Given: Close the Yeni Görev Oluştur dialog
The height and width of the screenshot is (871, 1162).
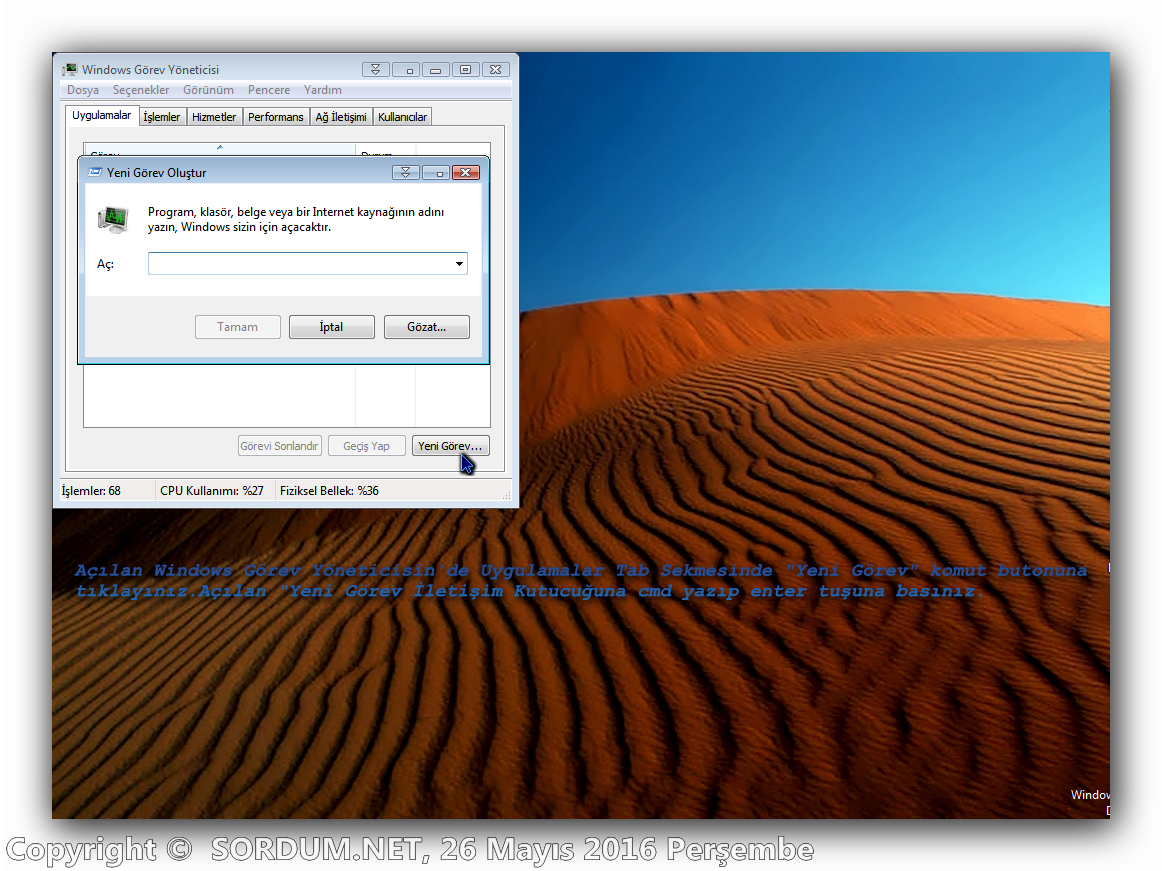Looking at the screenshot, I should (465, 173).
